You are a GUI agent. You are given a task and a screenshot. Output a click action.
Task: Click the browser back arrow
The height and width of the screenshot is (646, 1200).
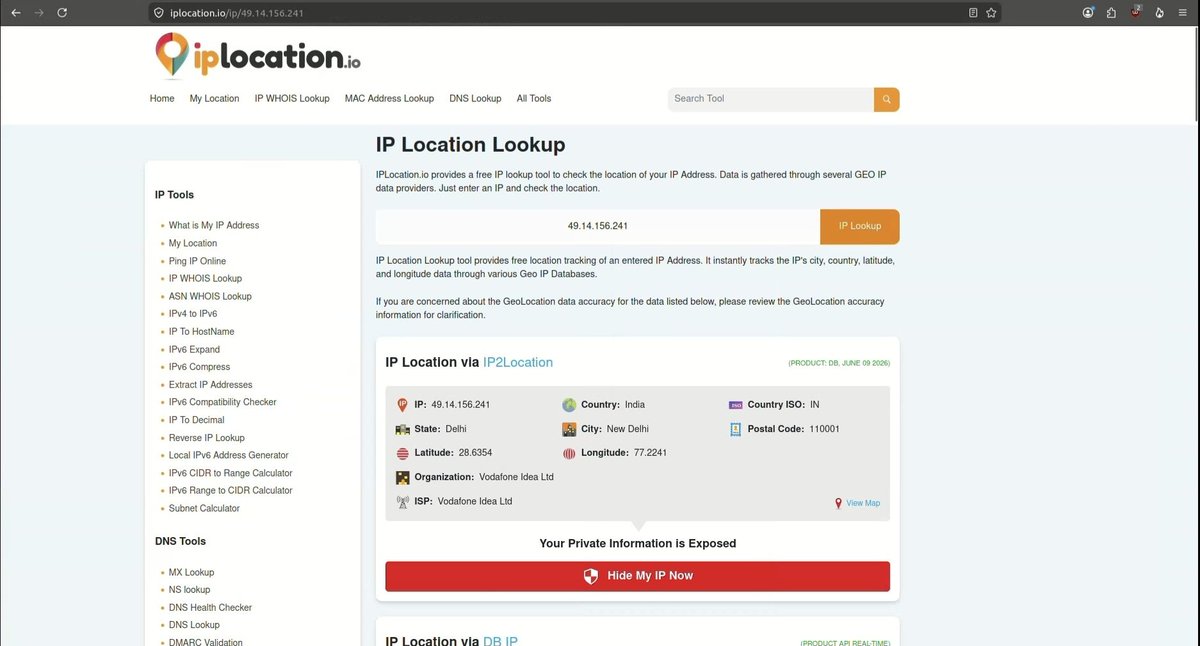pyautogui.click(x=15, y=13)
